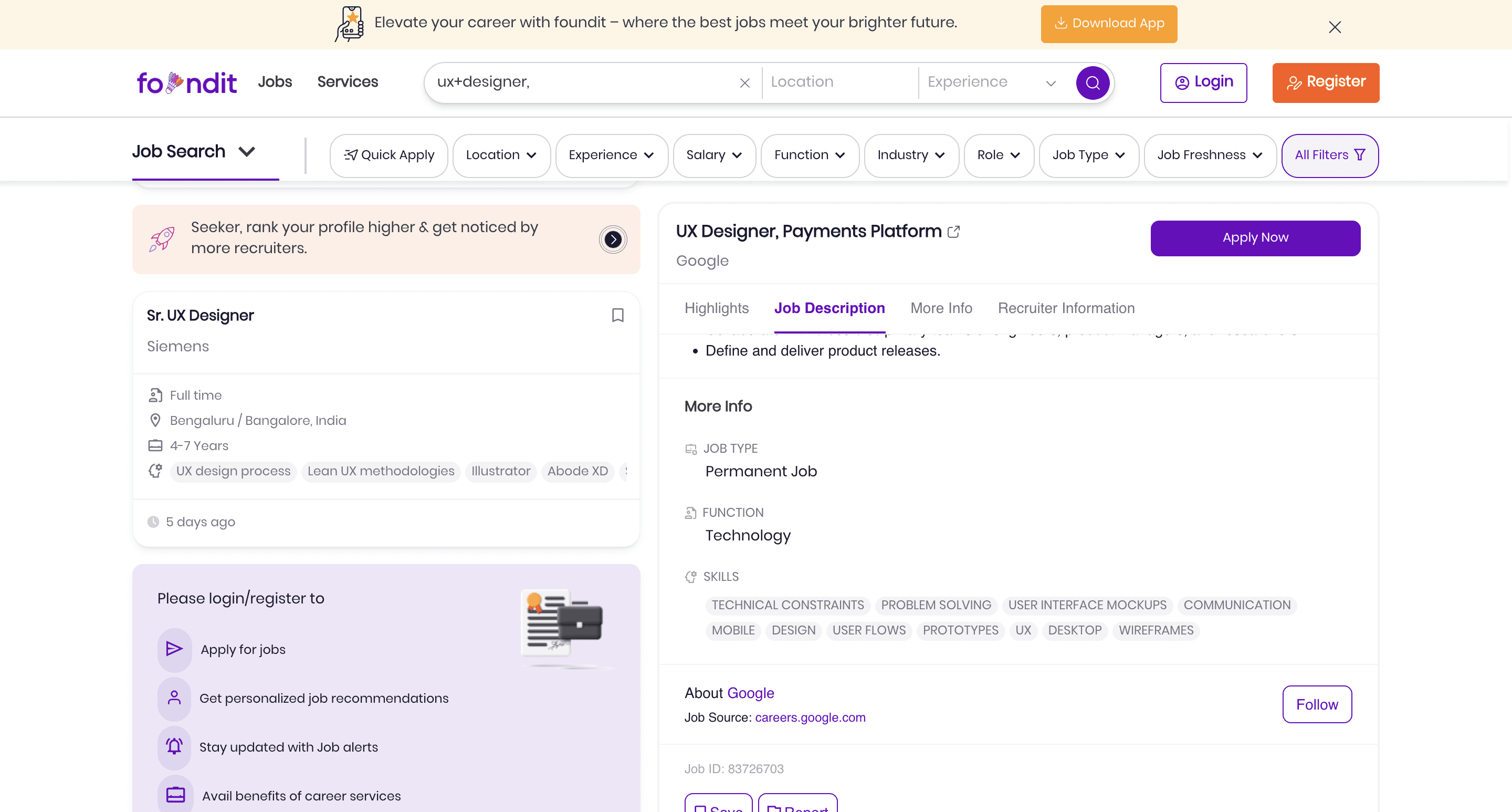Click the Register button
This screenshot has width=1512, height=812.
coord(1325,83)
